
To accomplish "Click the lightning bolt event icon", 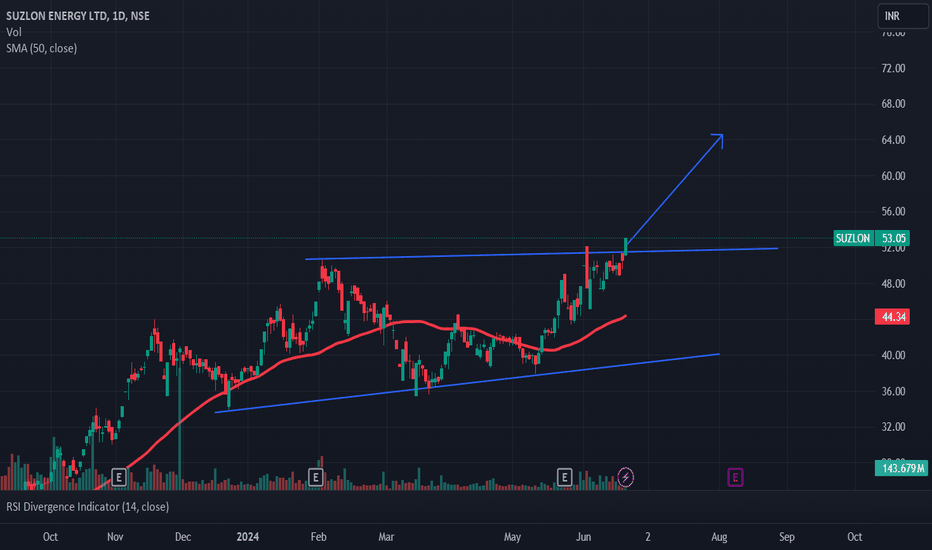I will tap(625, 477).
